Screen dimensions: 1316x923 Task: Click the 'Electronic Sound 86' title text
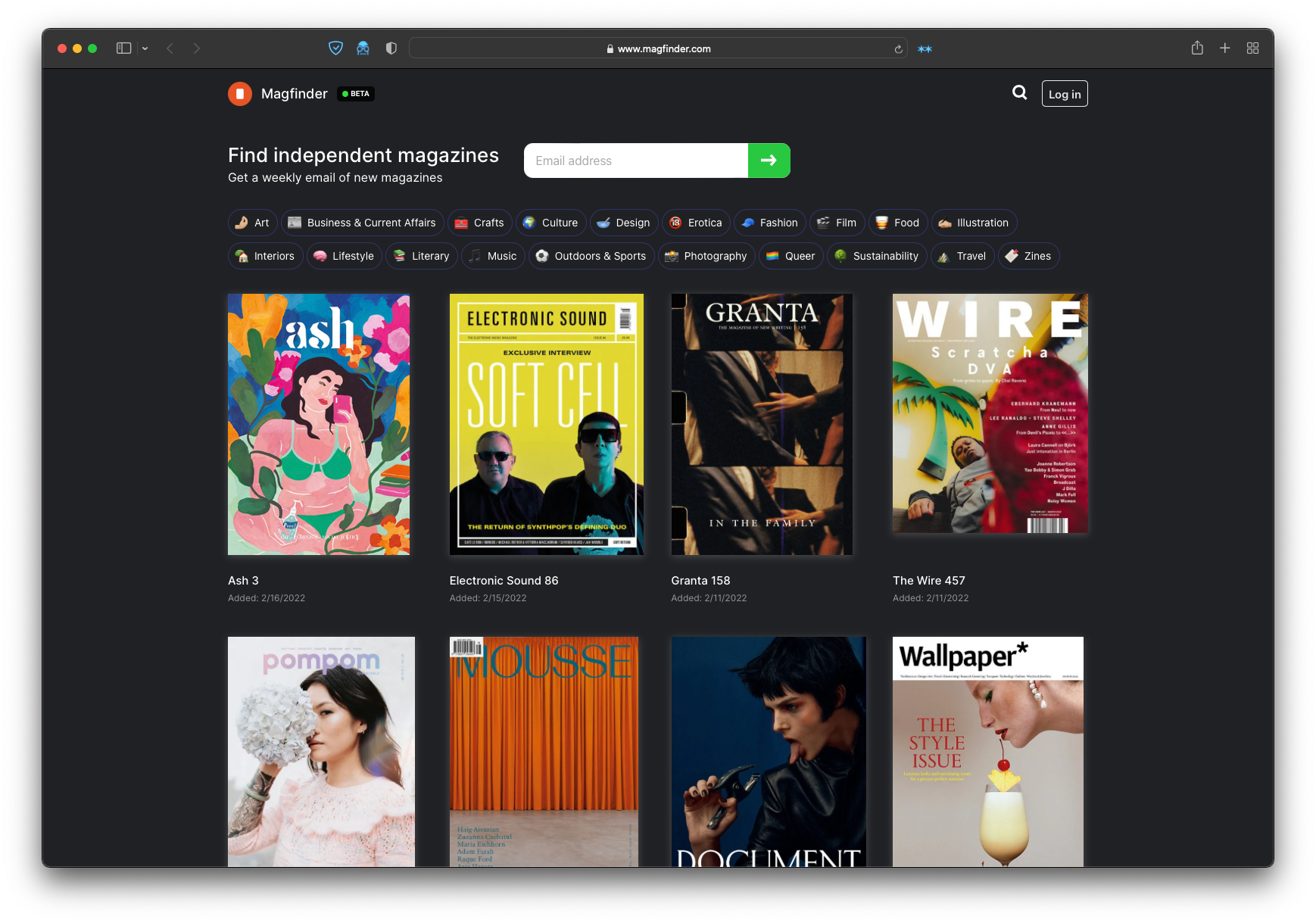click(504, 581)
